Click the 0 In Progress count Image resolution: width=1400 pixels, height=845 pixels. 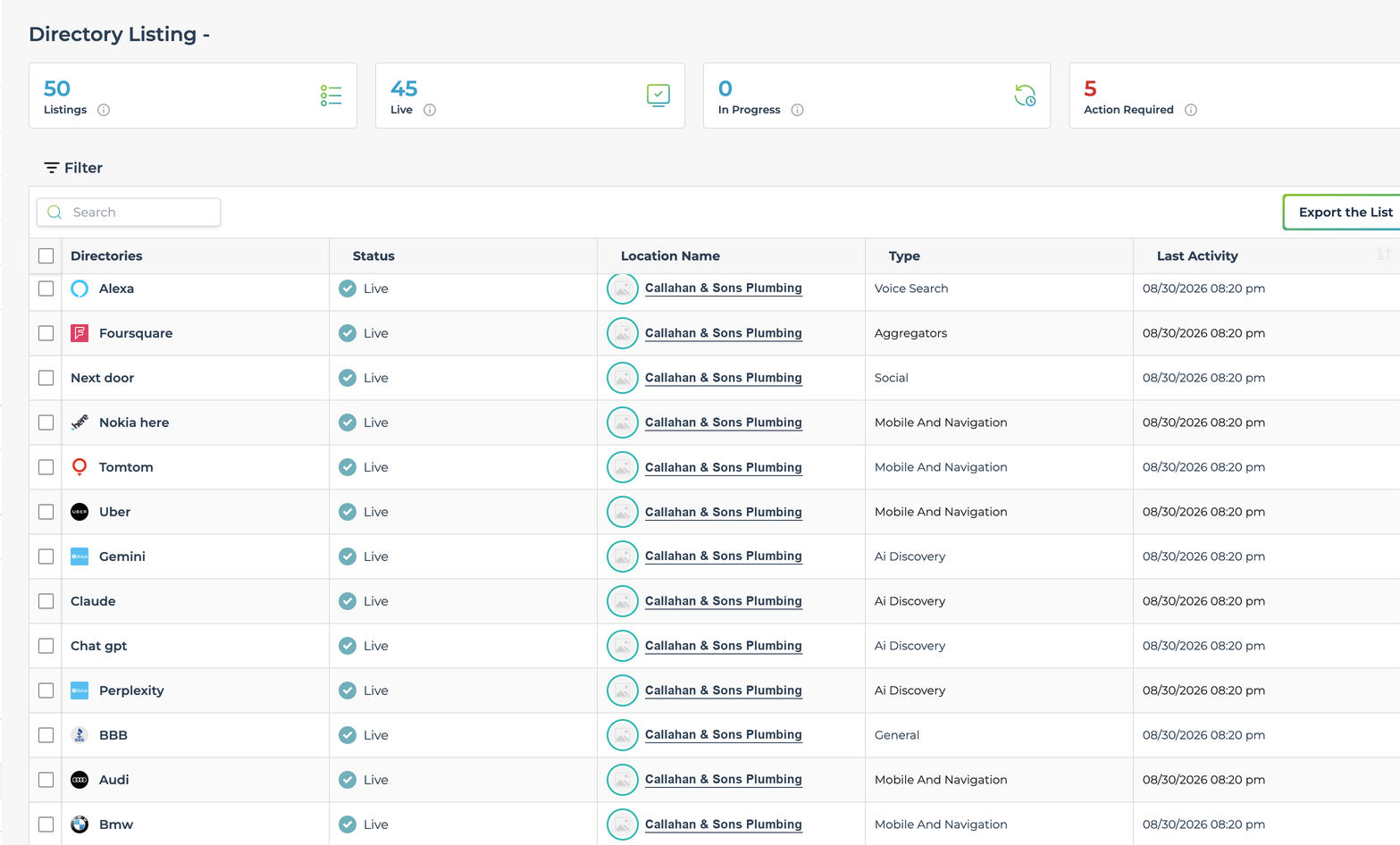click(725, 88)
